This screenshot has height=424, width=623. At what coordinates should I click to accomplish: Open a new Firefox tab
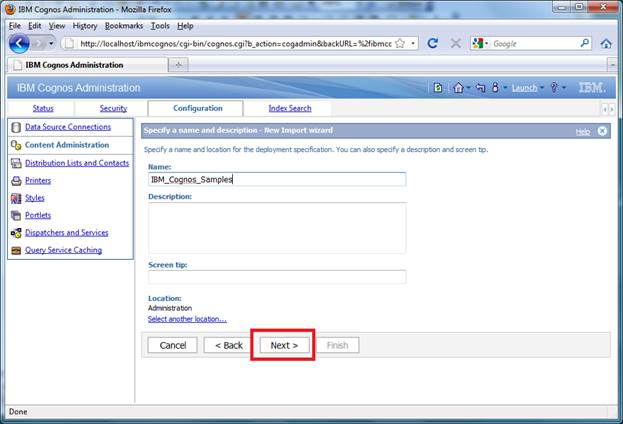[178, 65]
